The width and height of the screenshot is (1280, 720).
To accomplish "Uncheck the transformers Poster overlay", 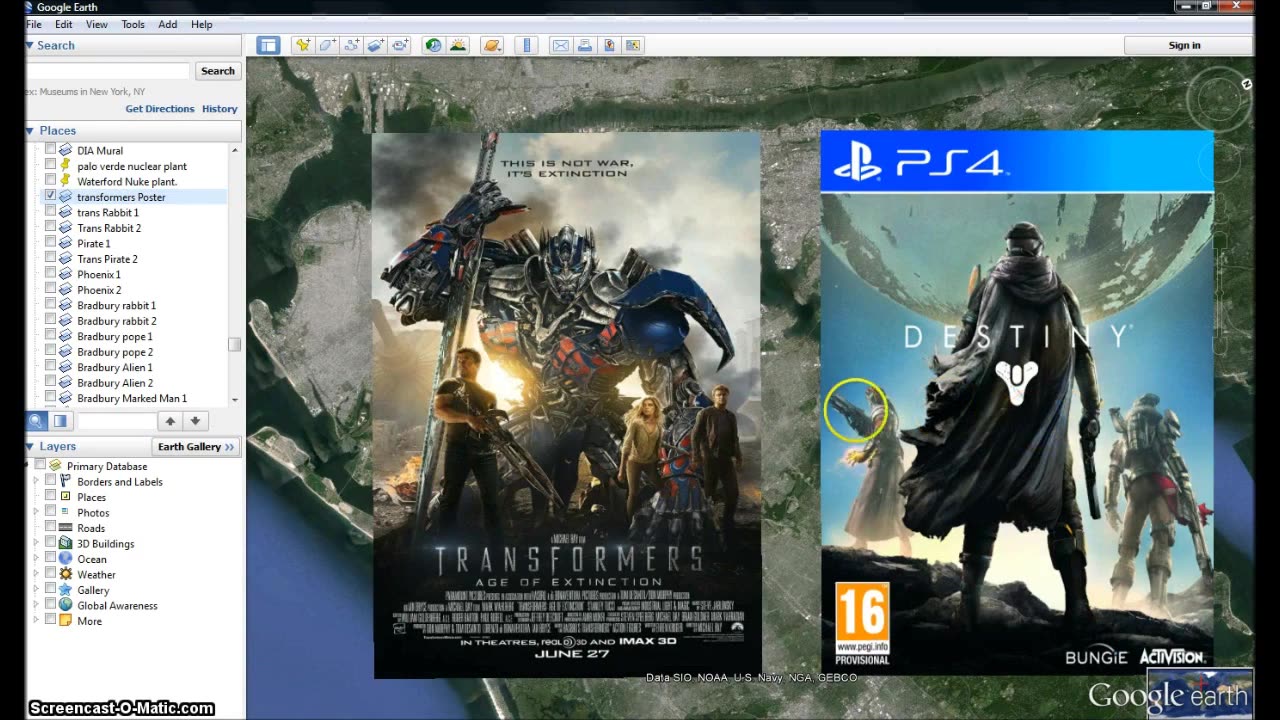I will coord(51,196).
